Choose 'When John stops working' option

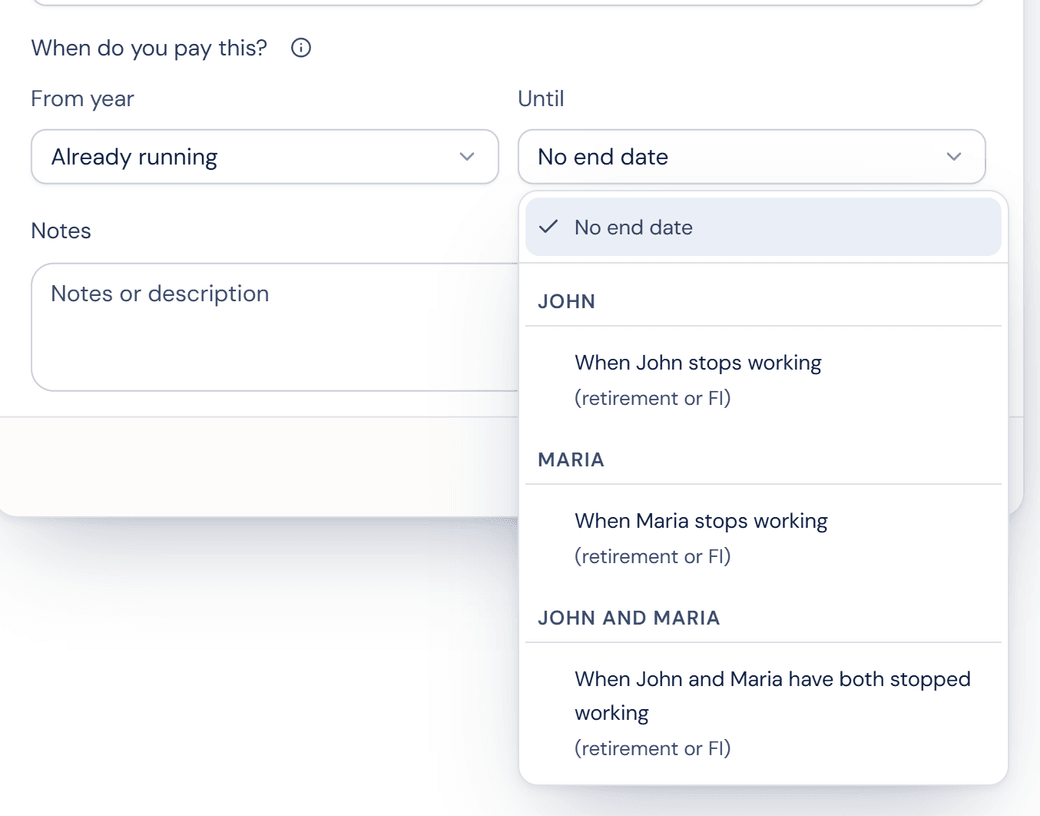tap(763, 379)
